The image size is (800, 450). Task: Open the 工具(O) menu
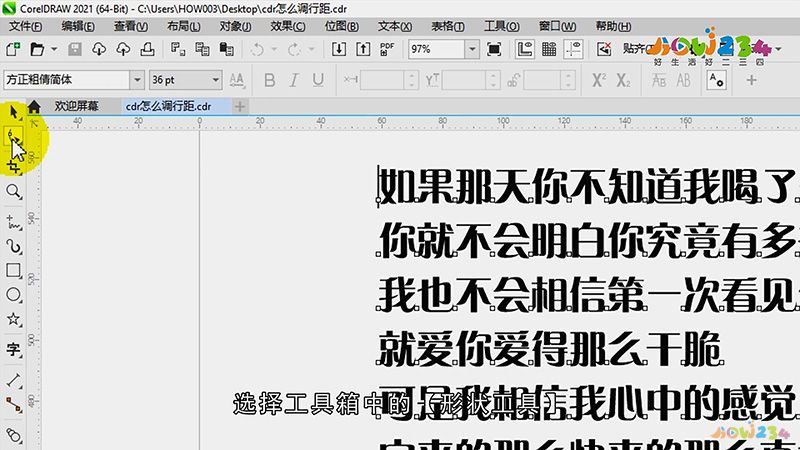(x=502, y=26)
